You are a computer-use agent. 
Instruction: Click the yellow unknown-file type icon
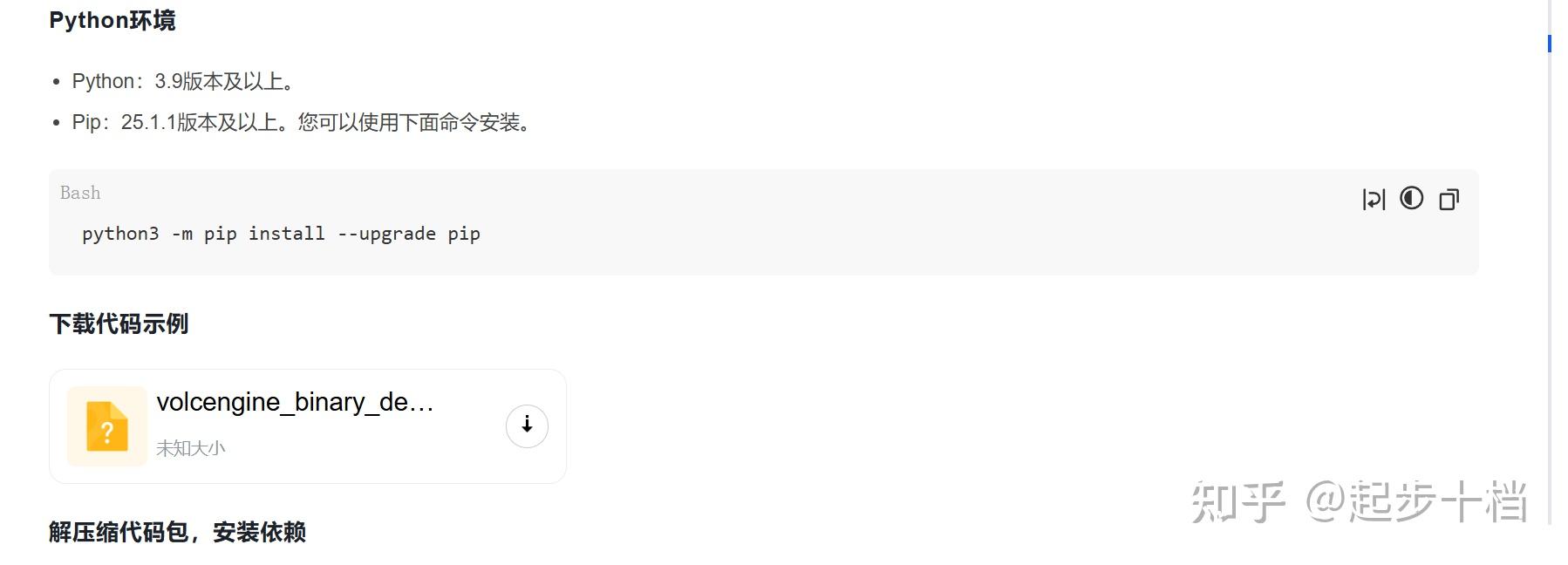click(107, 426)
